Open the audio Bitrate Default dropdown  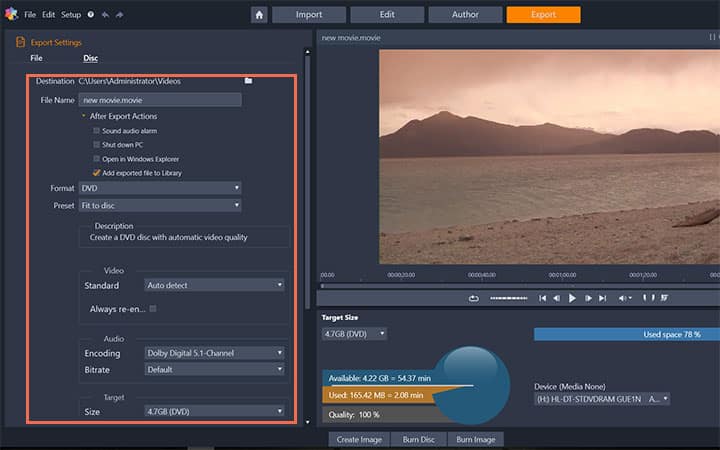coord(214,370)
